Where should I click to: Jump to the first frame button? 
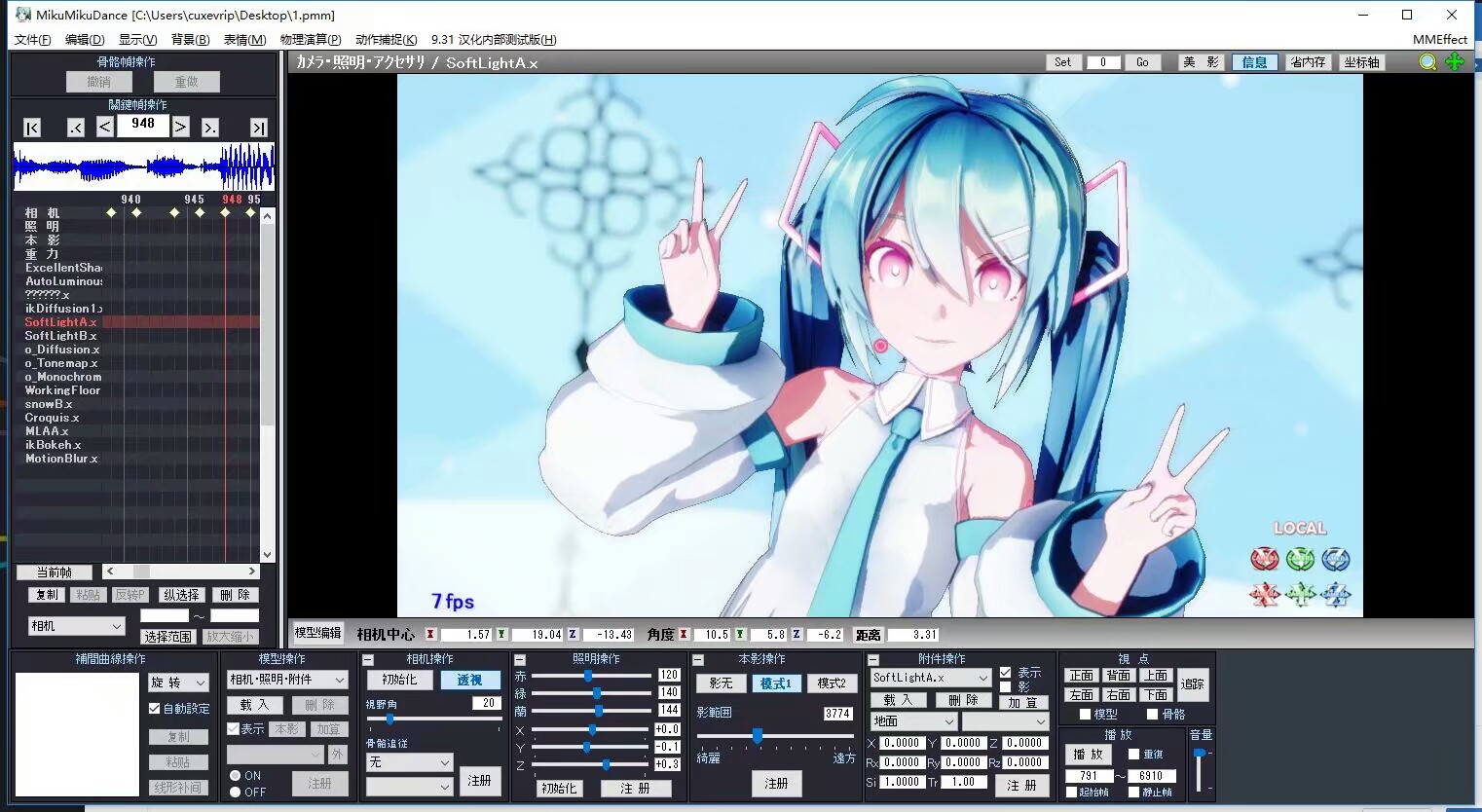point(32,127)
